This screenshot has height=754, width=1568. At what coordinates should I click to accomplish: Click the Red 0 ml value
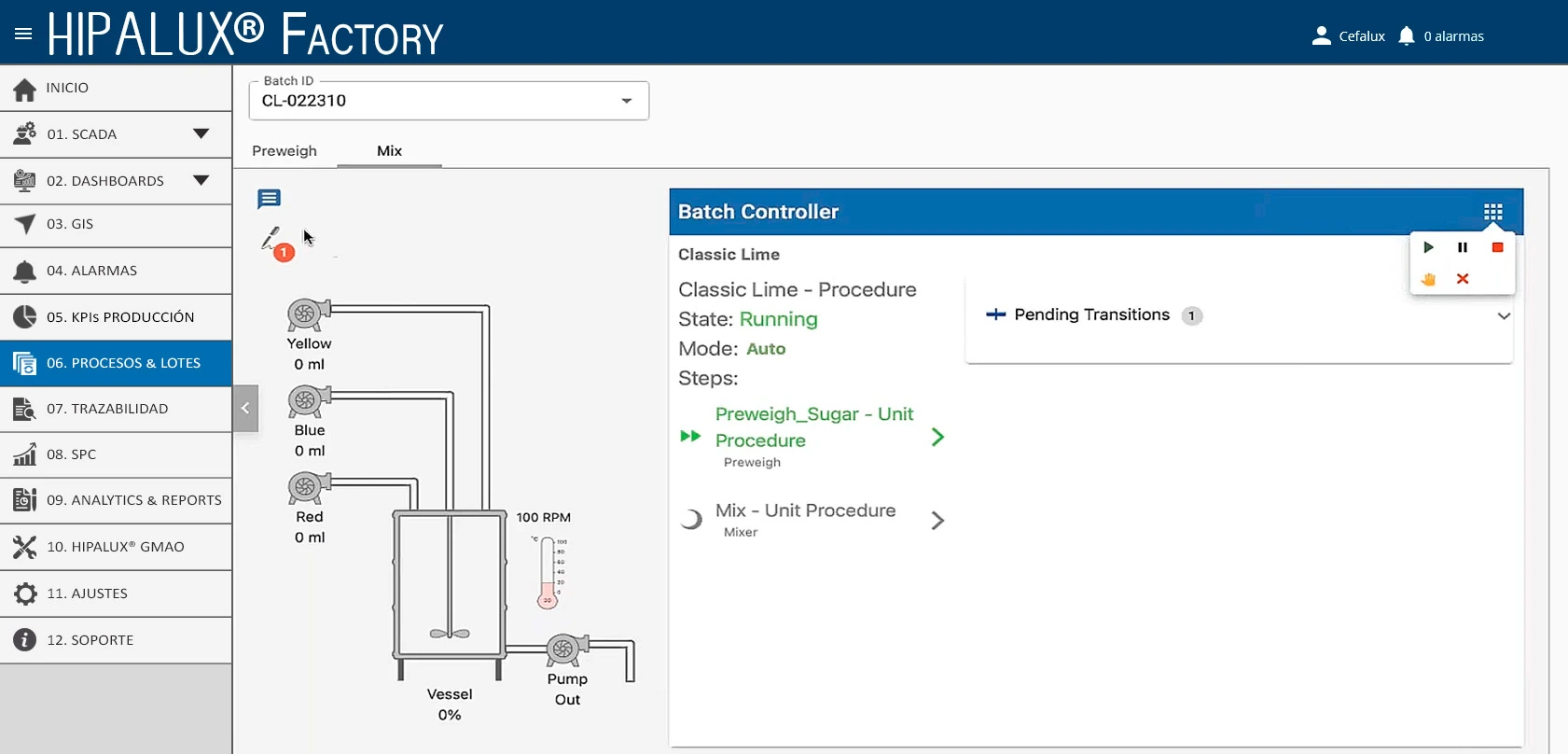[x=310, y=538]
